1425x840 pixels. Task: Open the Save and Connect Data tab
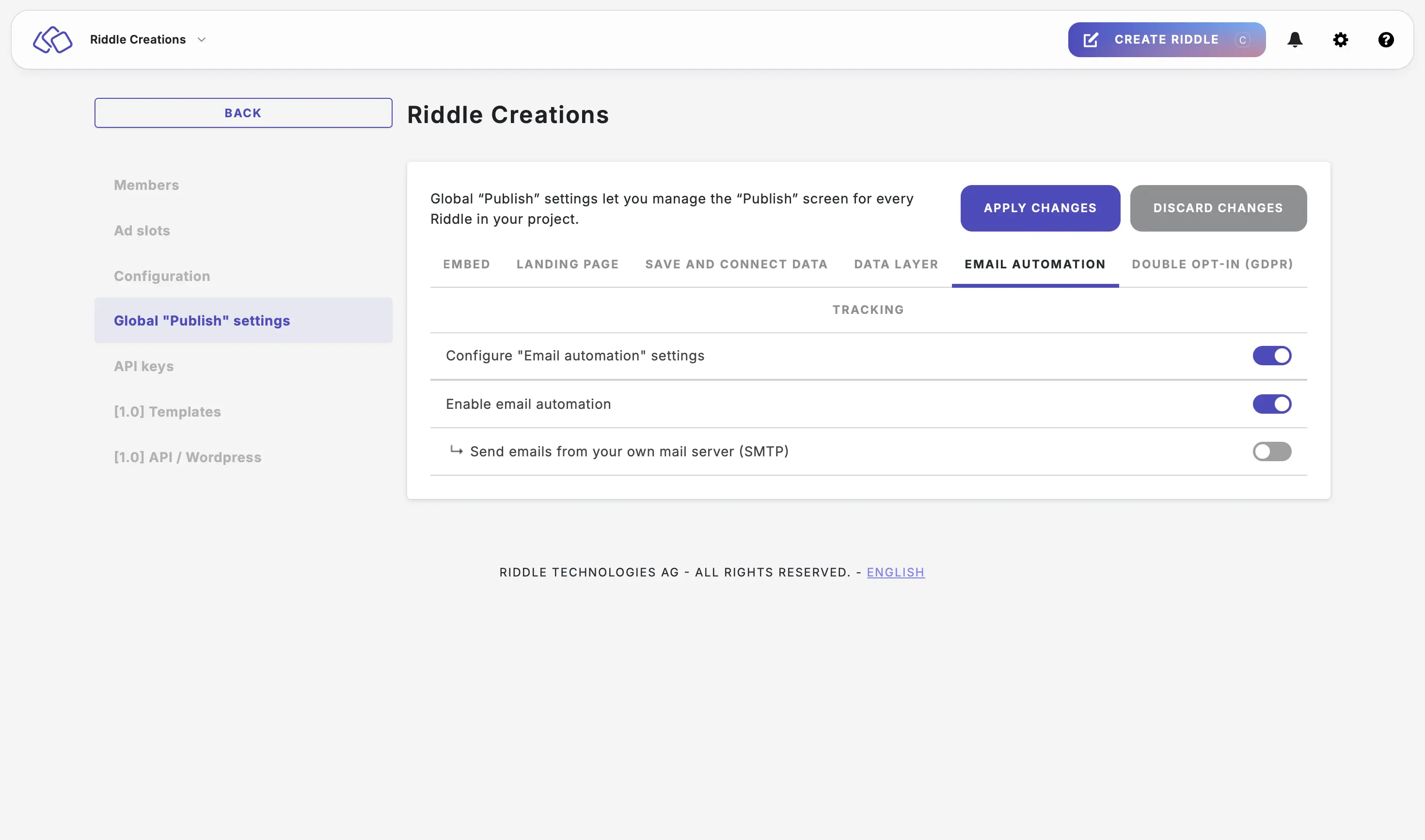point(736,264)
